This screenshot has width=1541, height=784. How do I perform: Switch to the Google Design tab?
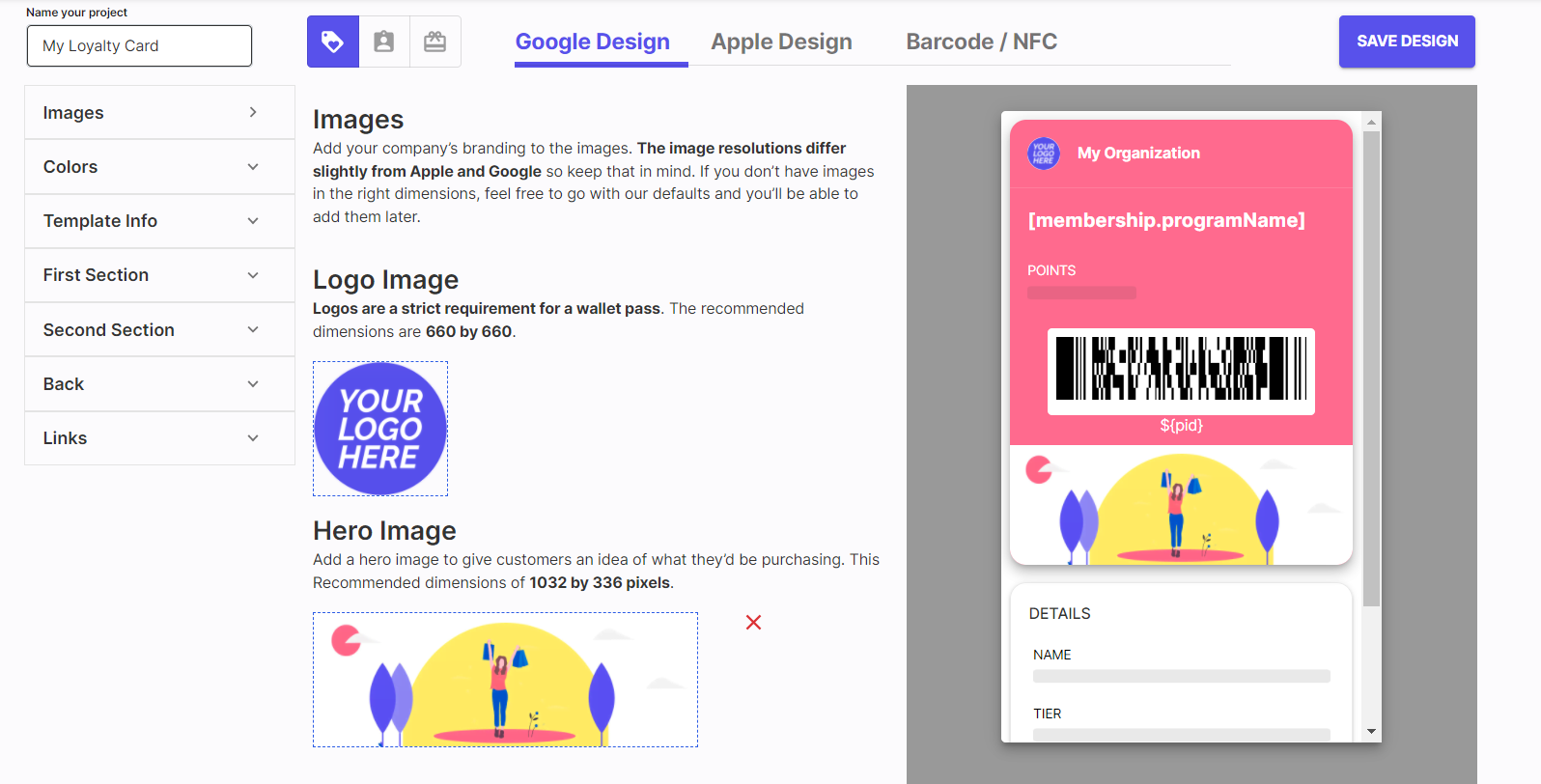[593, 42]
